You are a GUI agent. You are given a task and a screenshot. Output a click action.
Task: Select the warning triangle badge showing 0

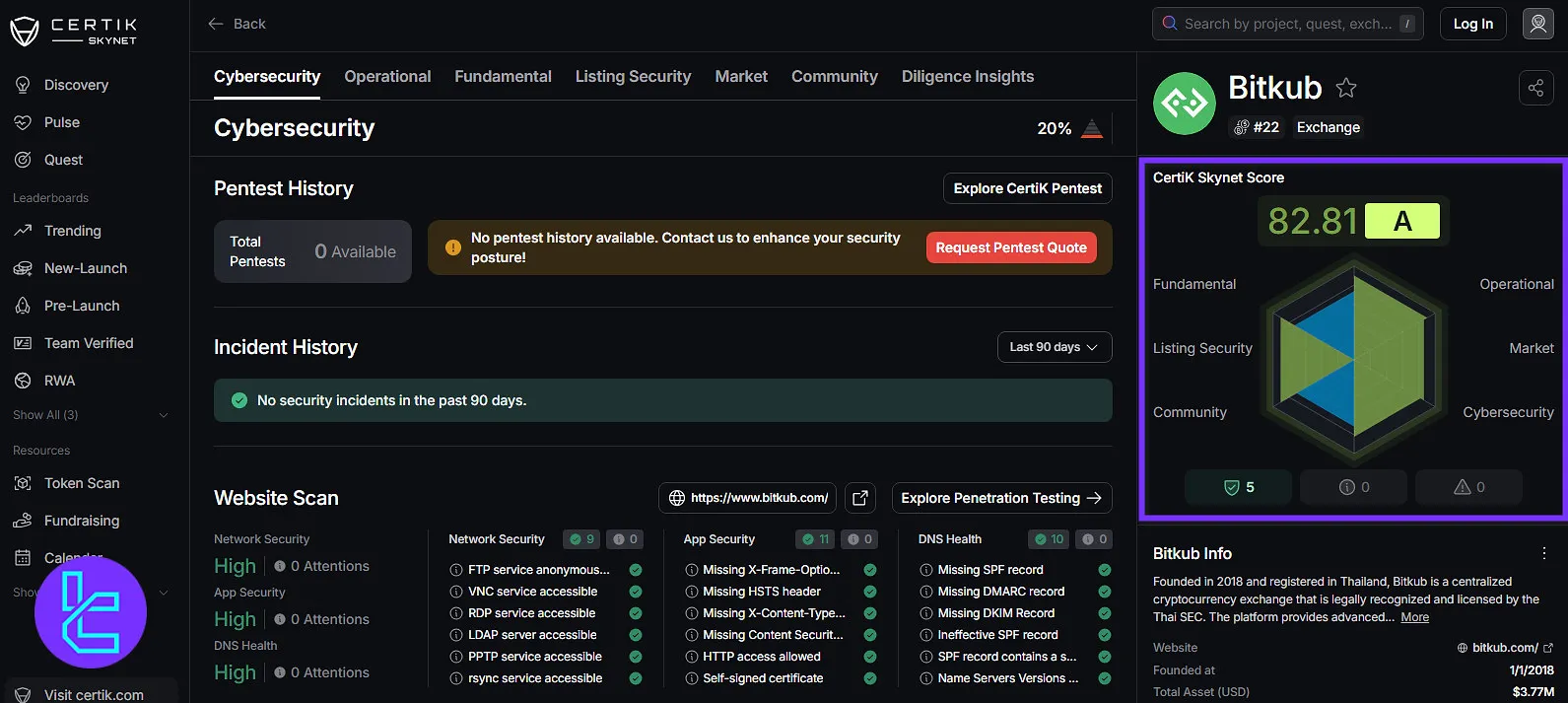point(1468,487)
